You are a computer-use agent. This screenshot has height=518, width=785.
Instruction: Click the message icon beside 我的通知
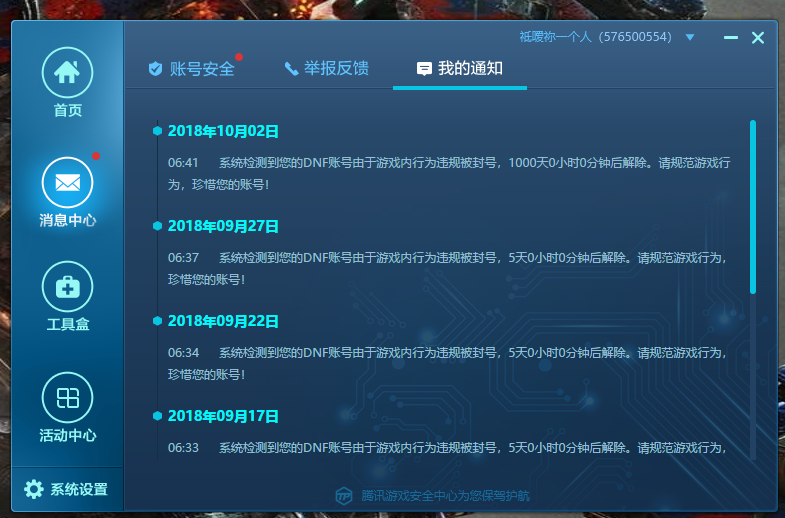[x=424, y=69]
